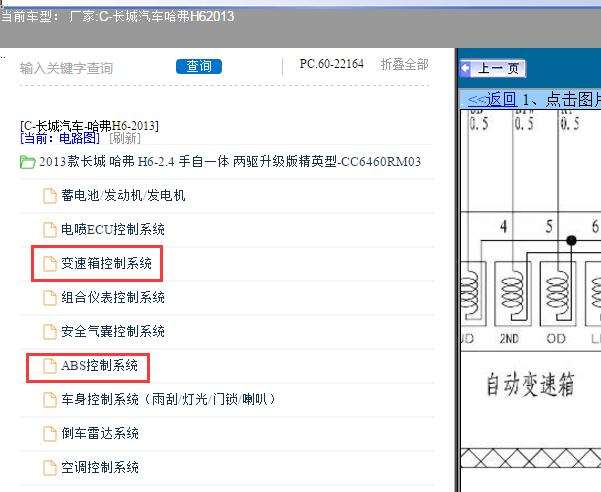Click the [当前：电路图] current section link

click(60, 138)
